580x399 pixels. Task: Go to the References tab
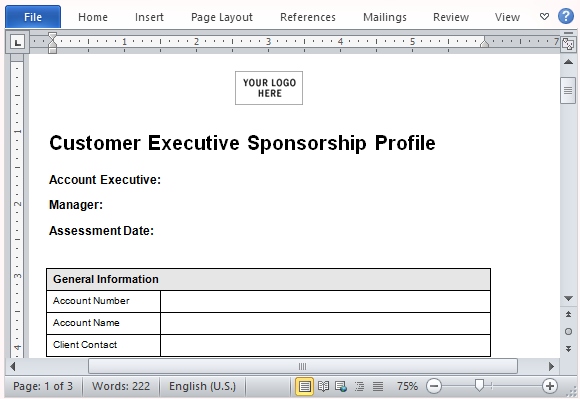[x=308, y=17]
